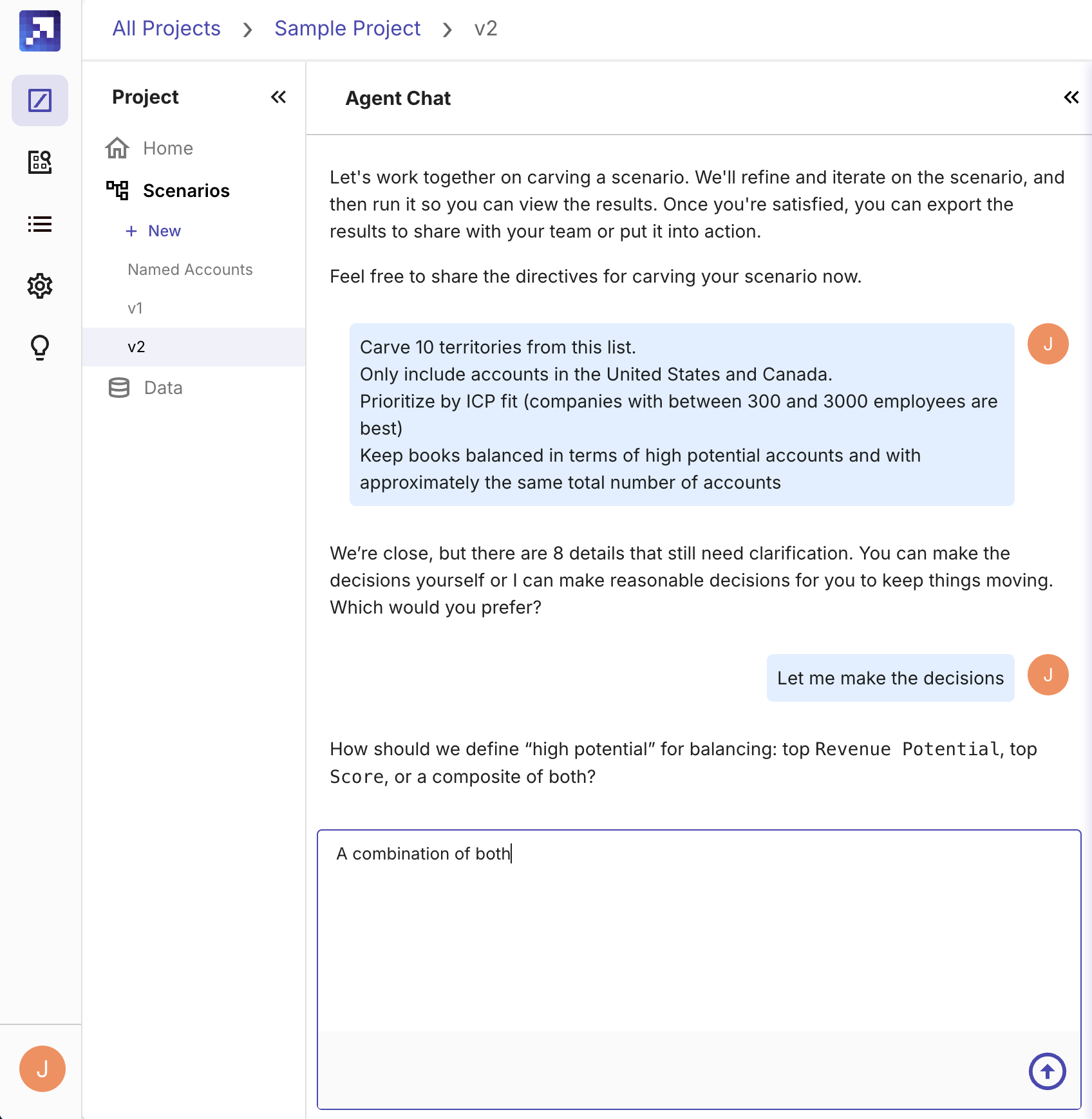Collapse the Agent Chat panel

click(1071, 97)
